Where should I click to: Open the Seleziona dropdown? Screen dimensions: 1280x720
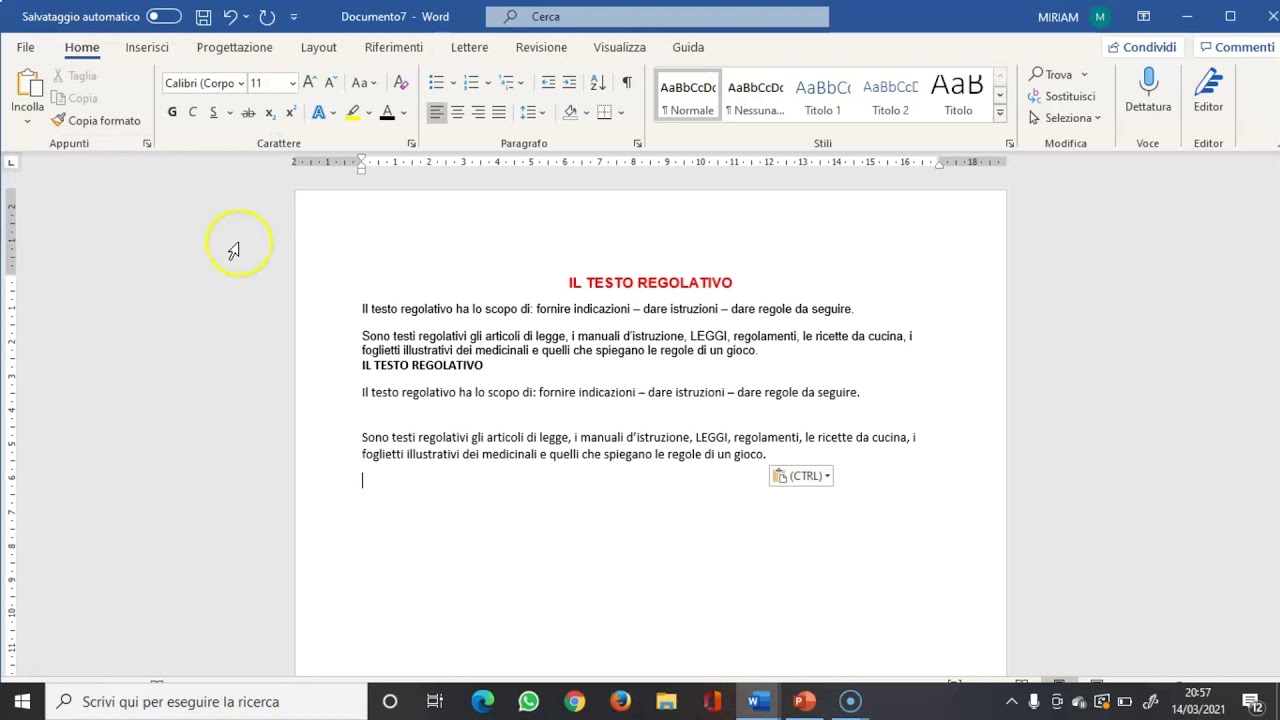1065,118
